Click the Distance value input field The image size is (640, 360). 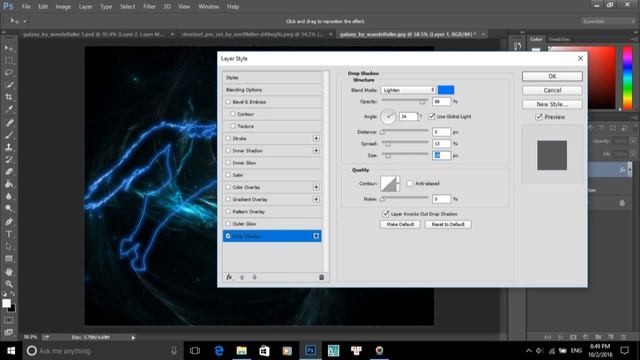pyautogui.click(x=441, y=132)
